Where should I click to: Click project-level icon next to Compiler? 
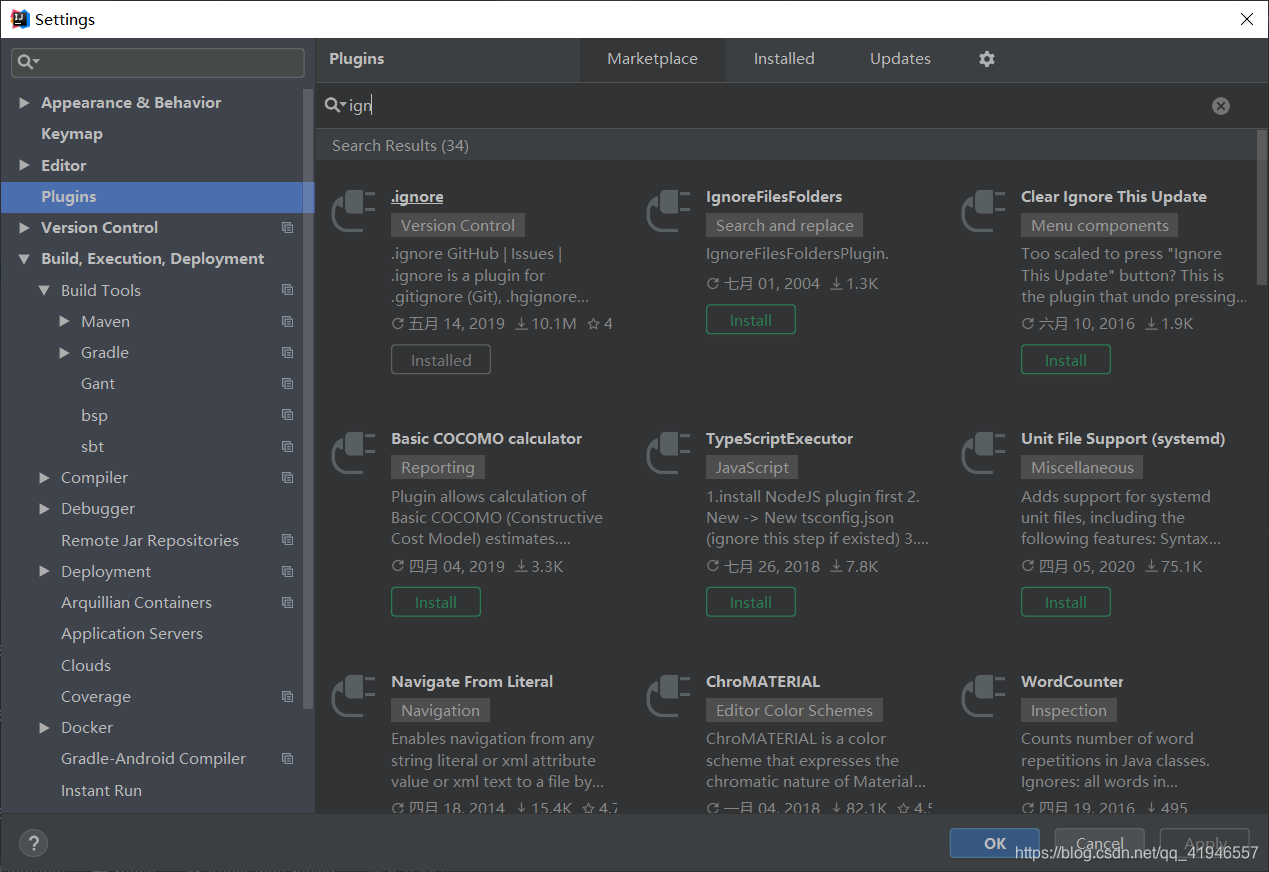(x=288, y=478)
